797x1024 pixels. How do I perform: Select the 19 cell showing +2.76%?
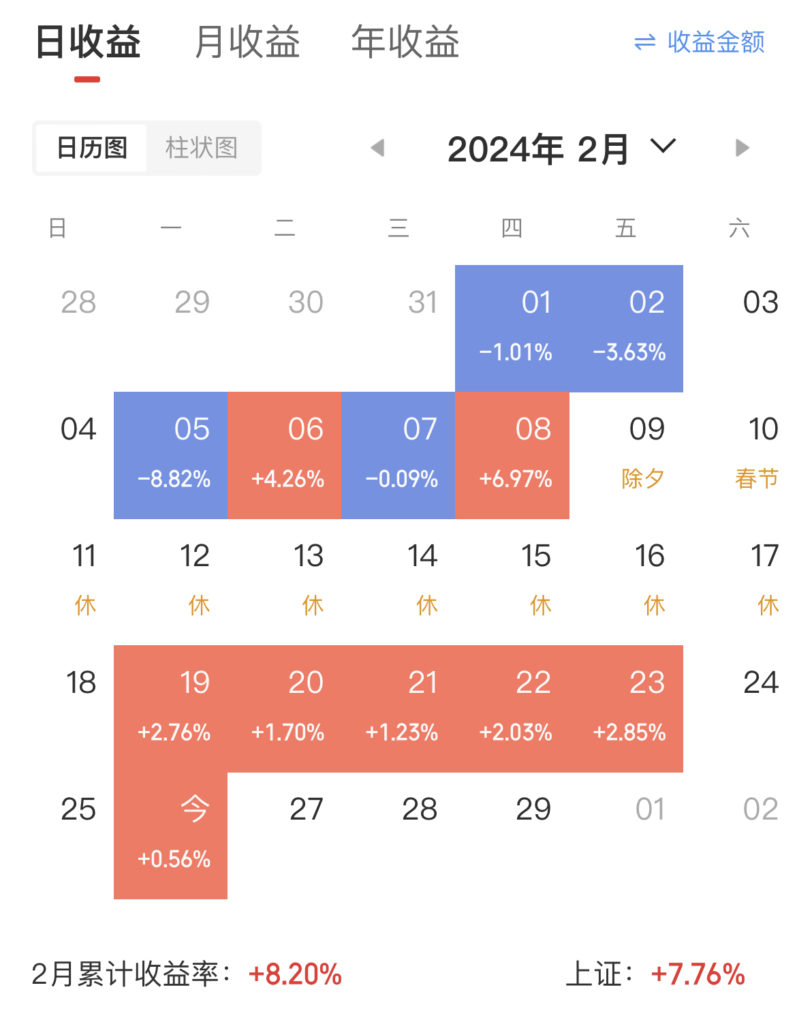tap(171, 709)
